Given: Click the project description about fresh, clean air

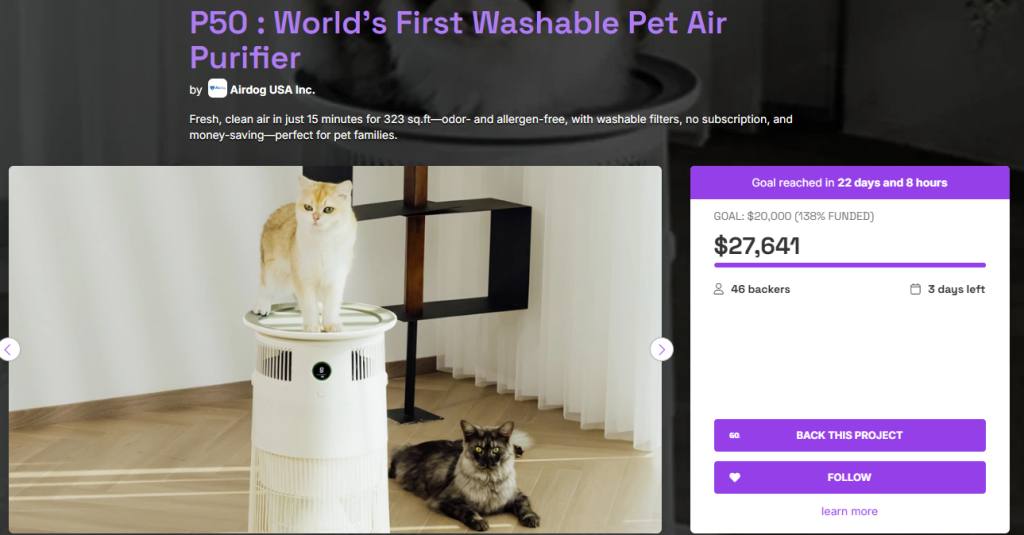Looking at the screenshot, I should coord(491,127).
